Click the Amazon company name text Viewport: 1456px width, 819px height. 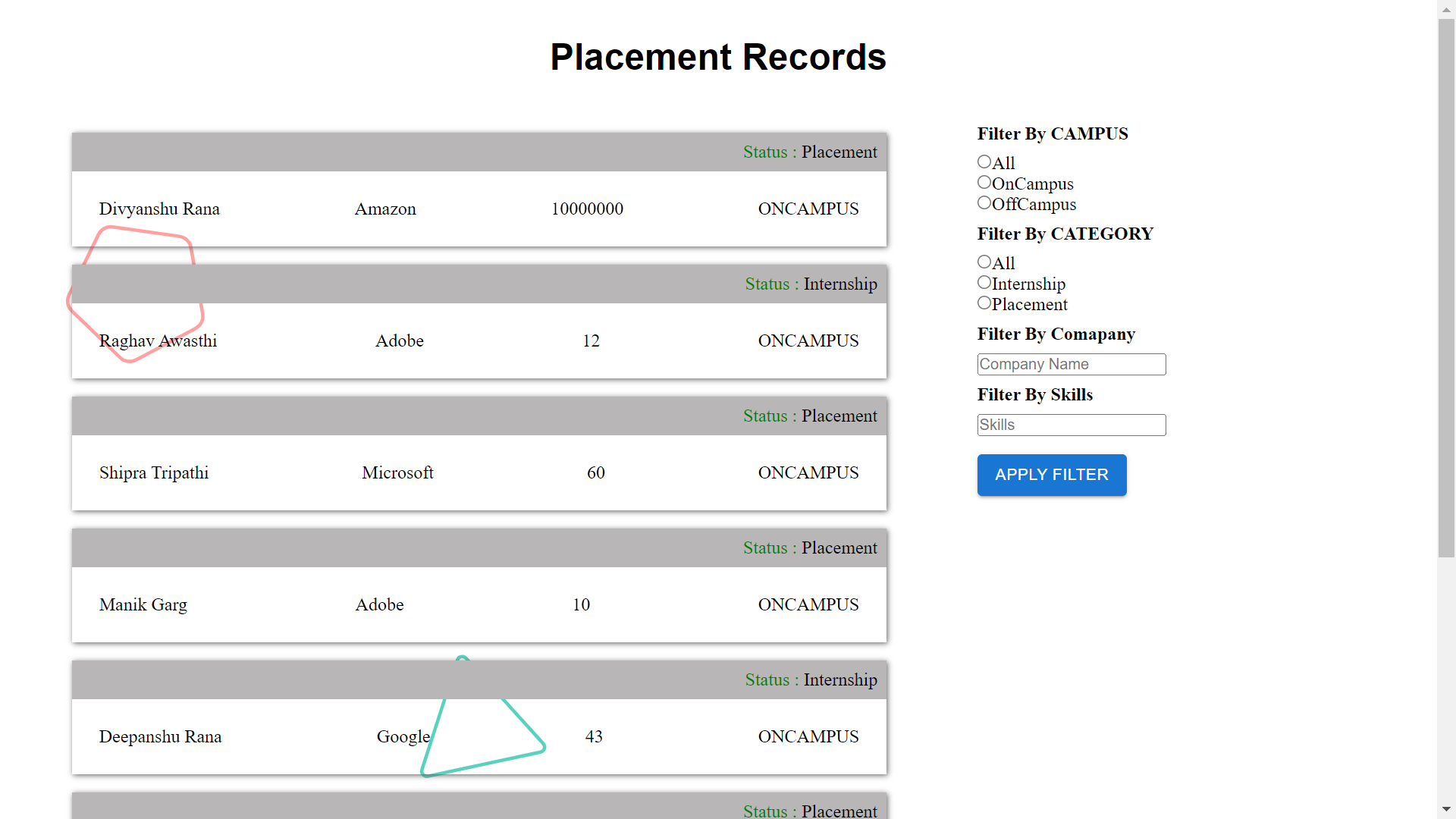coord(385,209)
